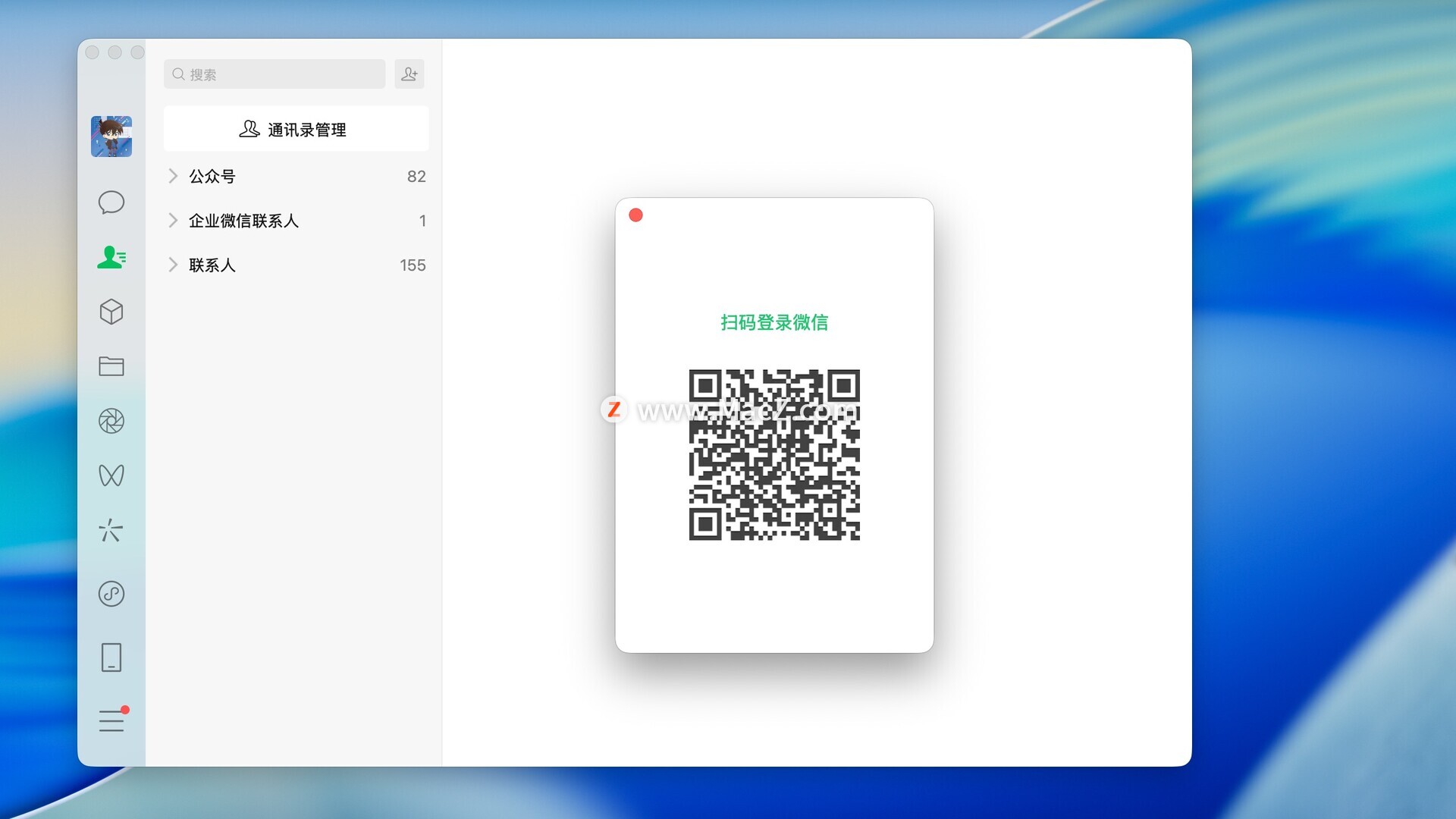Open the Moments aperture icon
Screen dimensions: 1456x819
[111, 421]
